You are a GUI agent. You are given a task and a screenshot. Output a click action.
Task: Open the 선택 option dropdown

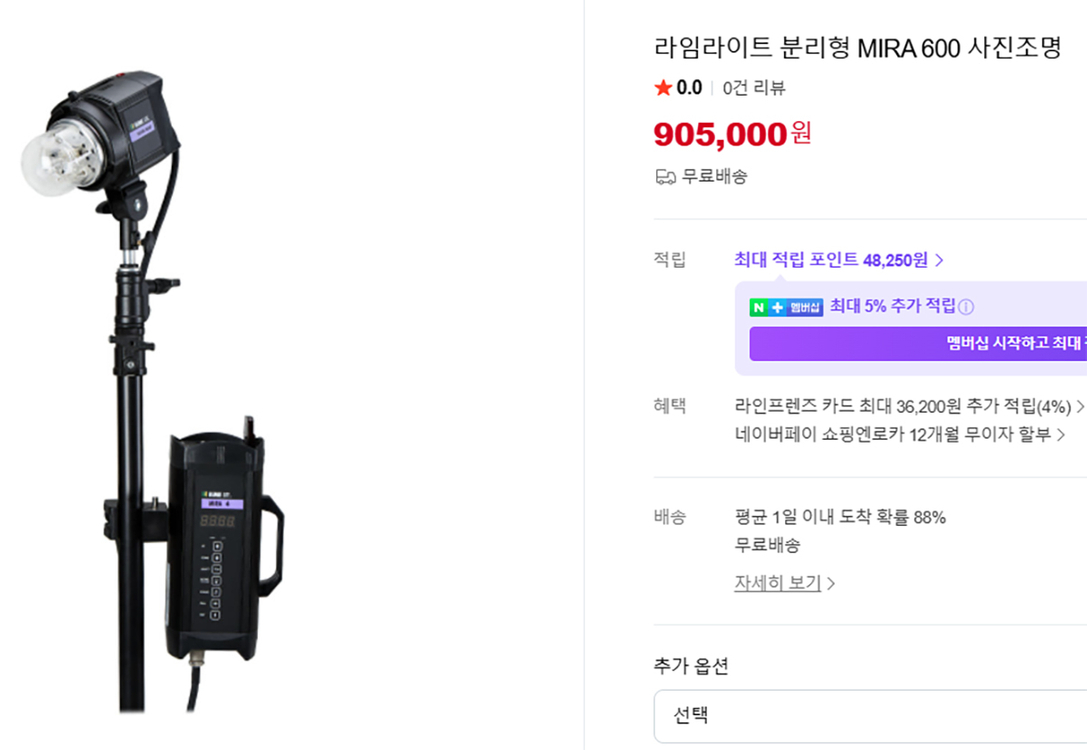point(870,716)
